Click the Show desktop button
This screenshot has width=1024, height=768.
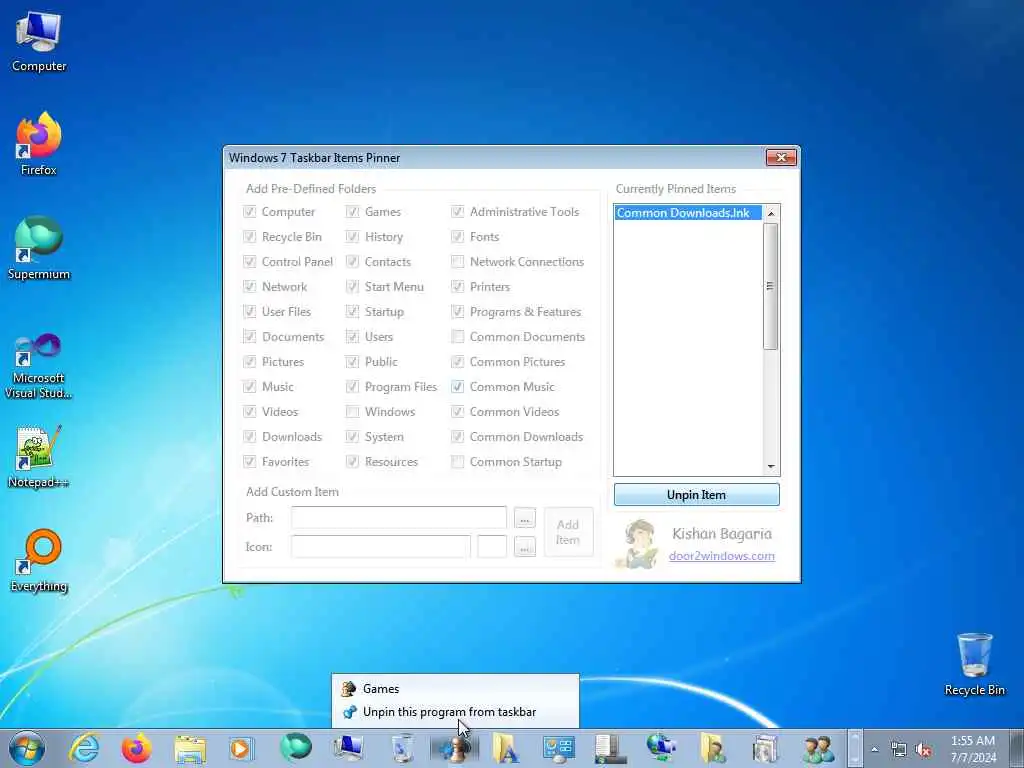(x=1016, y=748)
